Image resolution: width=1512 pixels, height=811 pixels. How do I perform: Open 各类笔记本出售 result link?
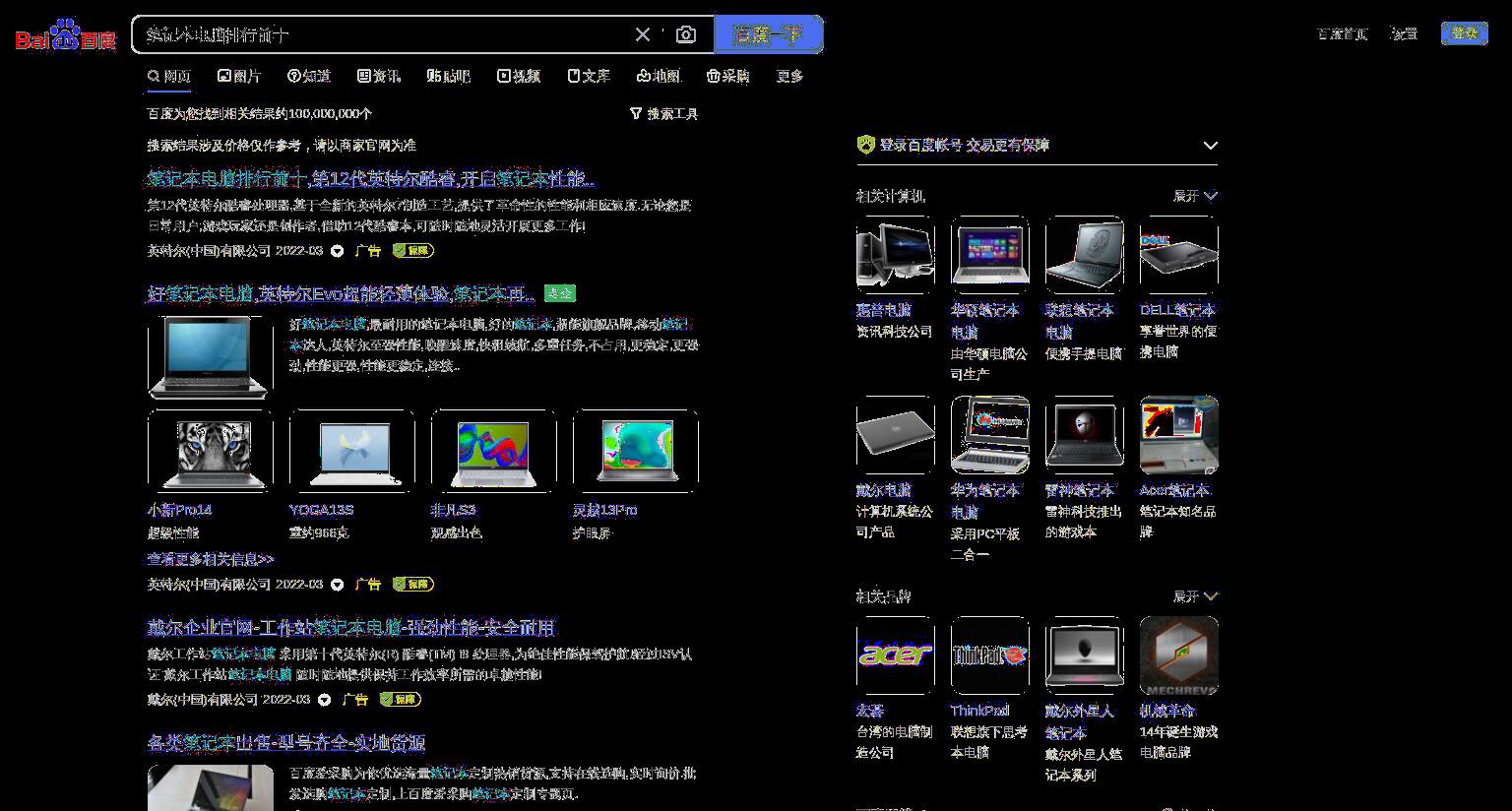pos(286,743)
